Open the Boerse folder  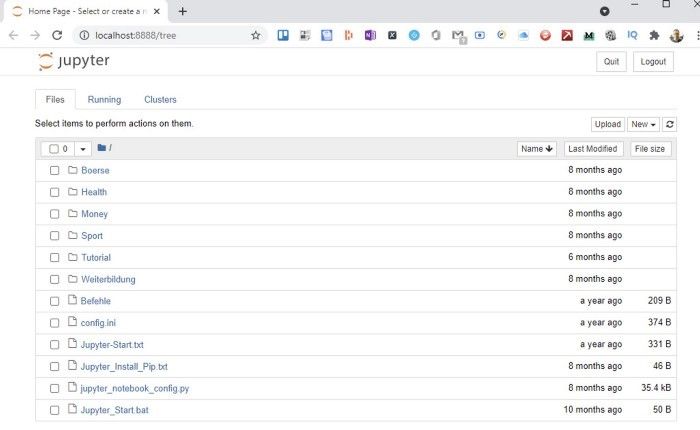point(95,171)
